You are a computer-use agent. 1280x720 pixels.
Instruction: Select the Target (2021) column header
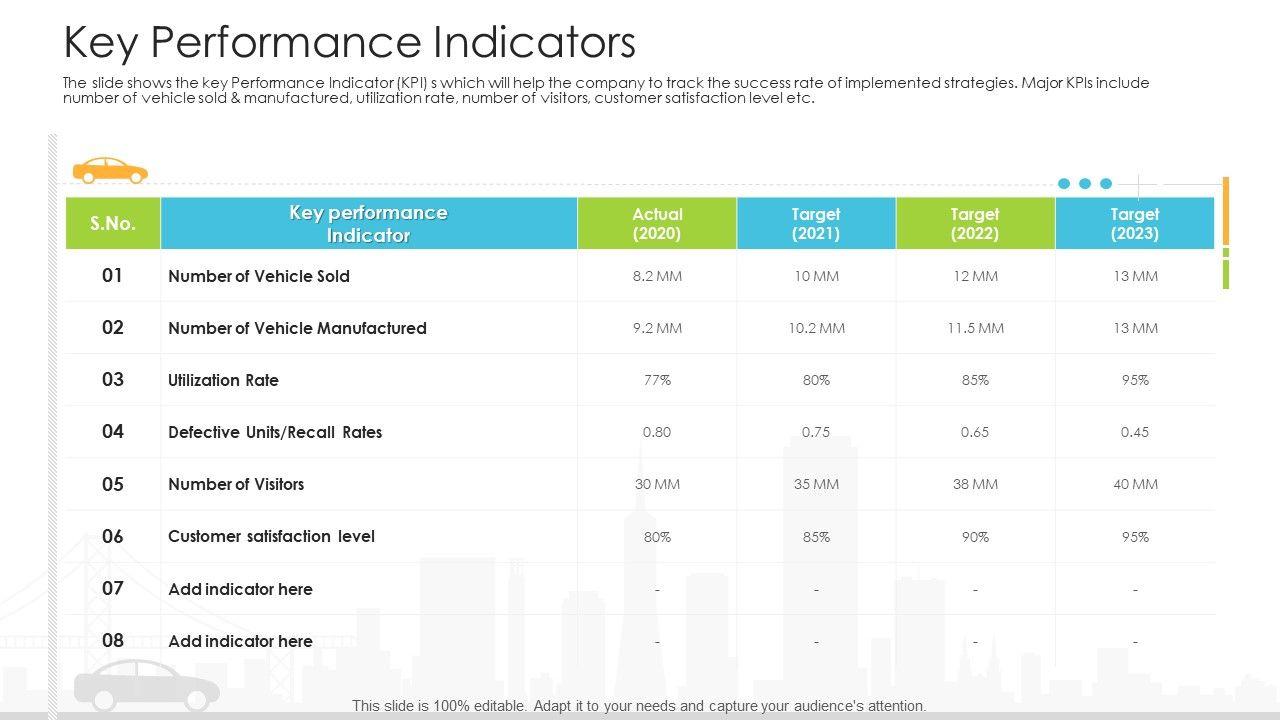point(816,223)
